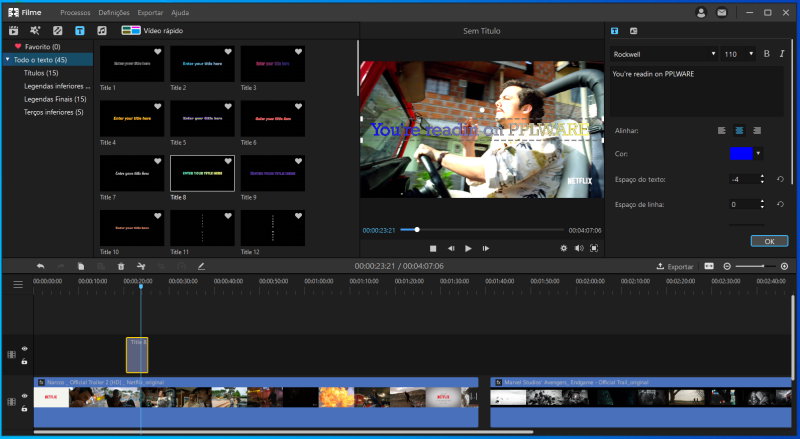This screenshot has height=439, width=800.
Task: Align text to the center
Action: click(739, 131)
